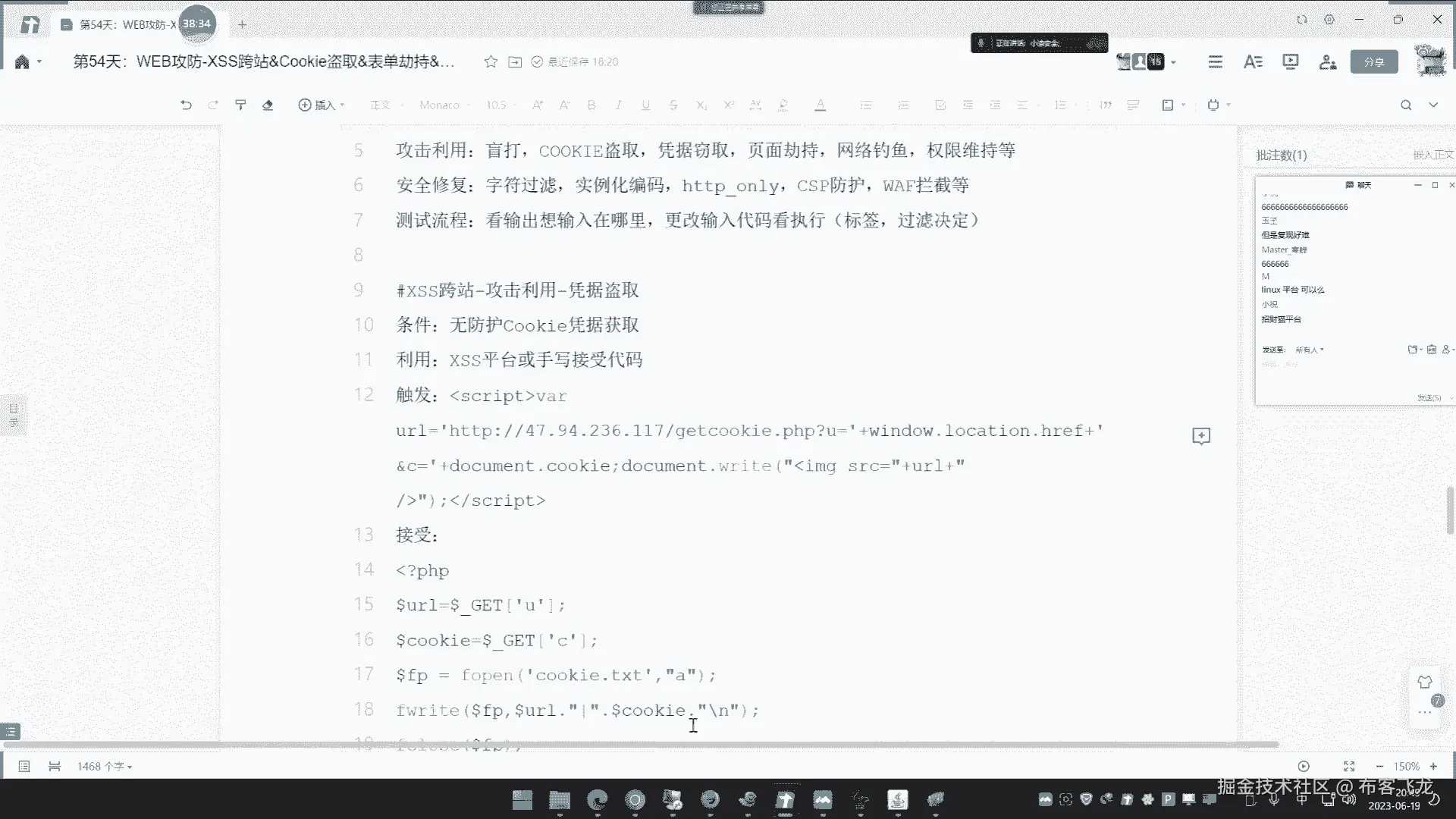Expand the 1468 个字 word count menu
The image size is (1456, 819).
click(x=105, y=767)
